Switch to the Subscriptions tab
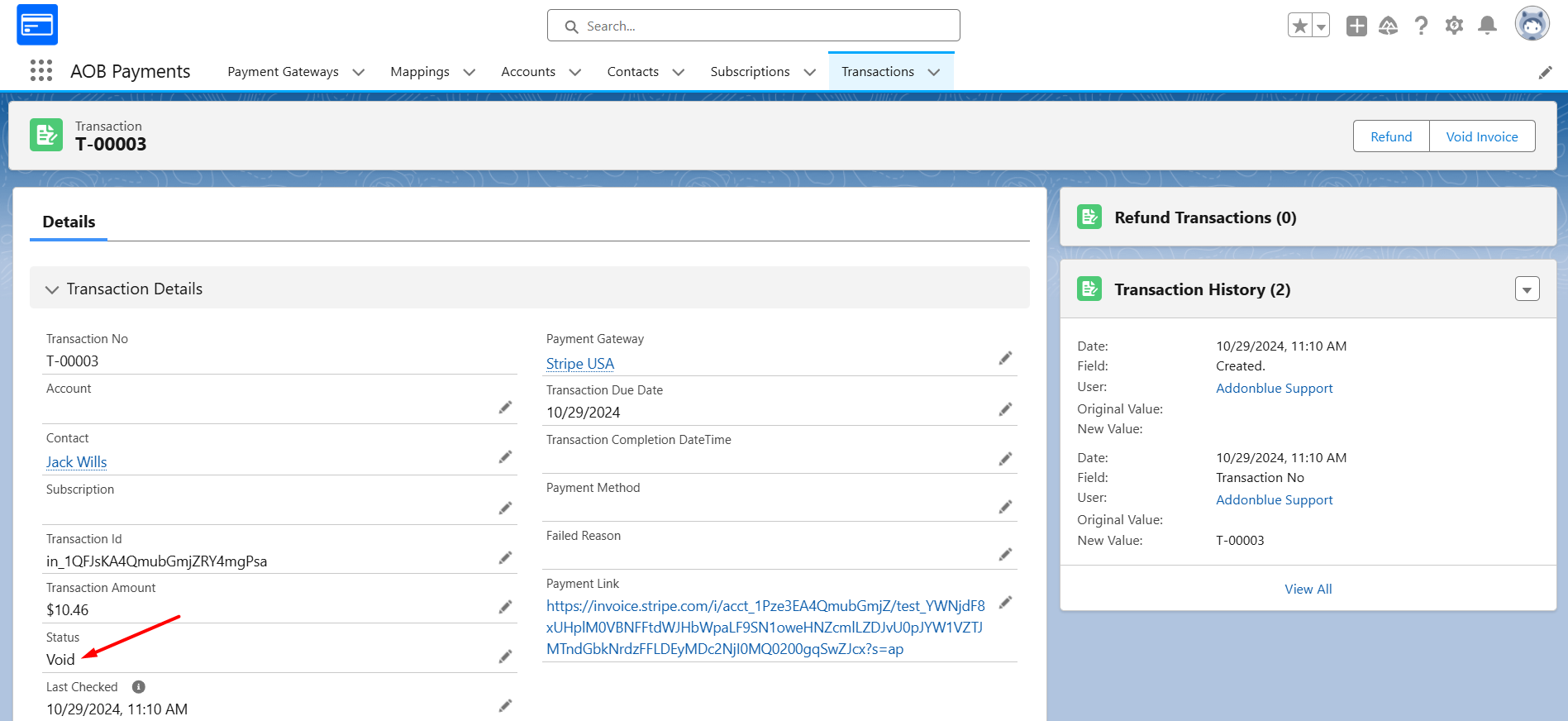 click(x=750, y=72)
